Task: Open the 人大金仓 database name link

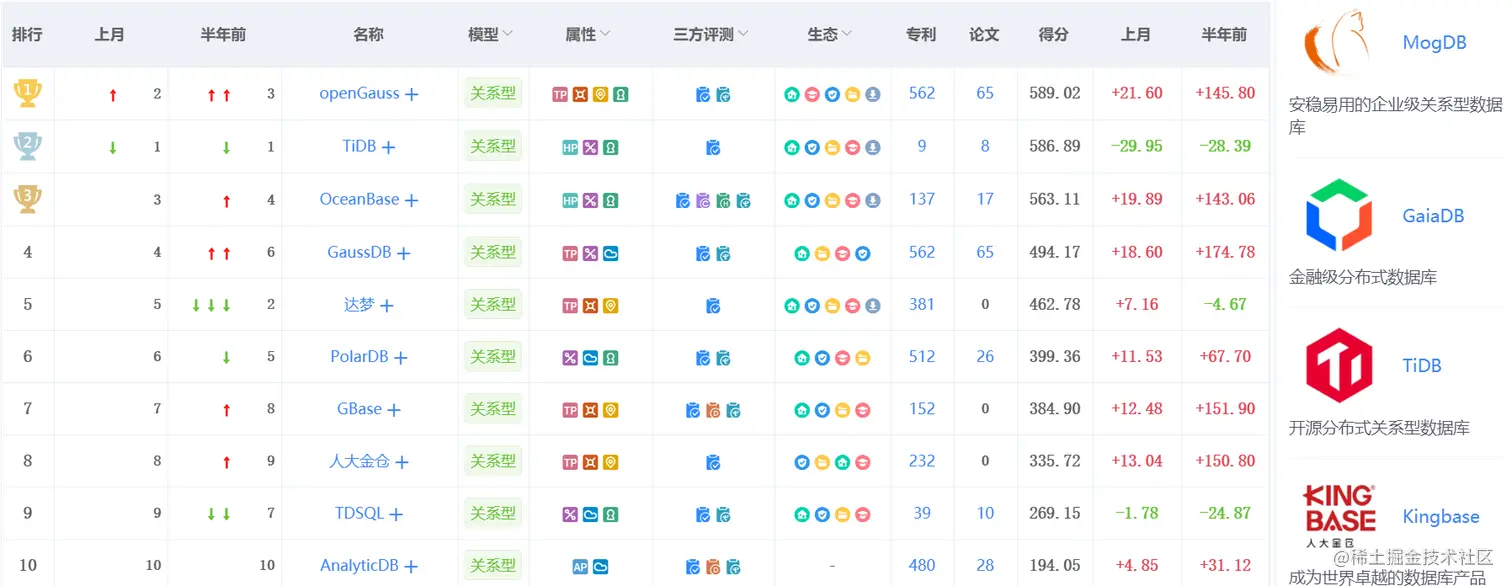Action: [x=359, y=461]
